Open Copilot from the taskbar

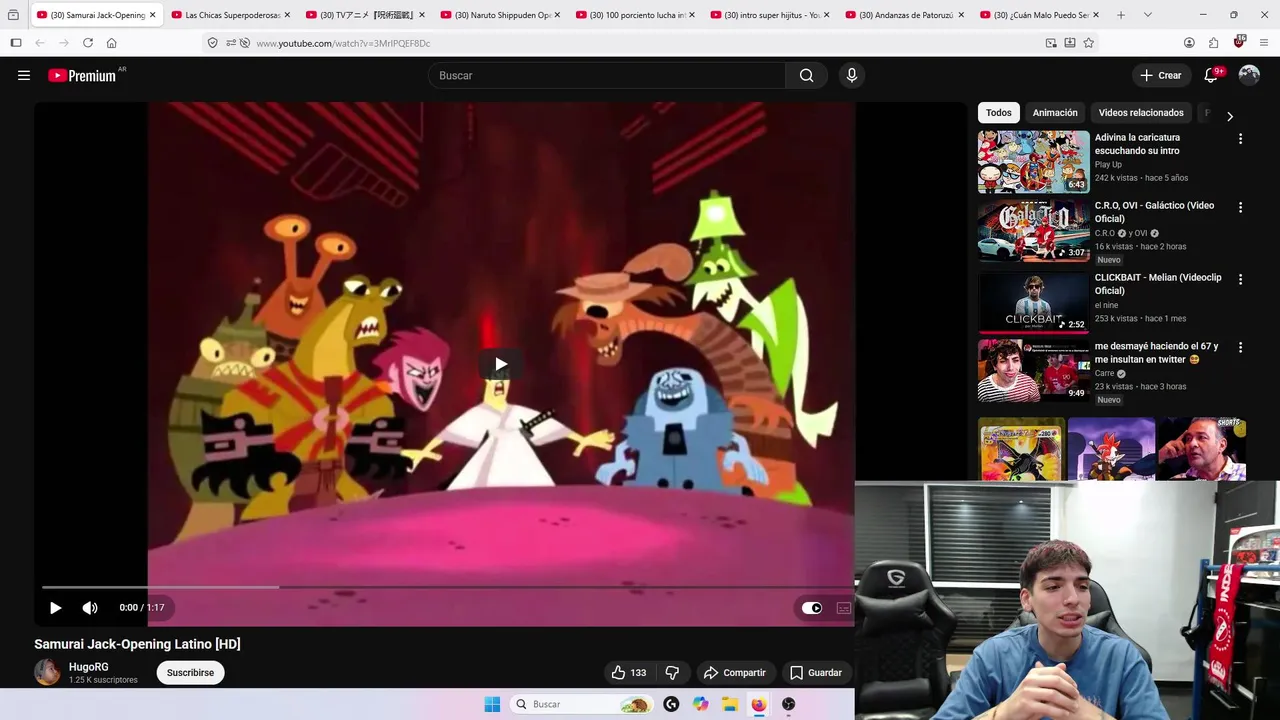coord(701,704)
